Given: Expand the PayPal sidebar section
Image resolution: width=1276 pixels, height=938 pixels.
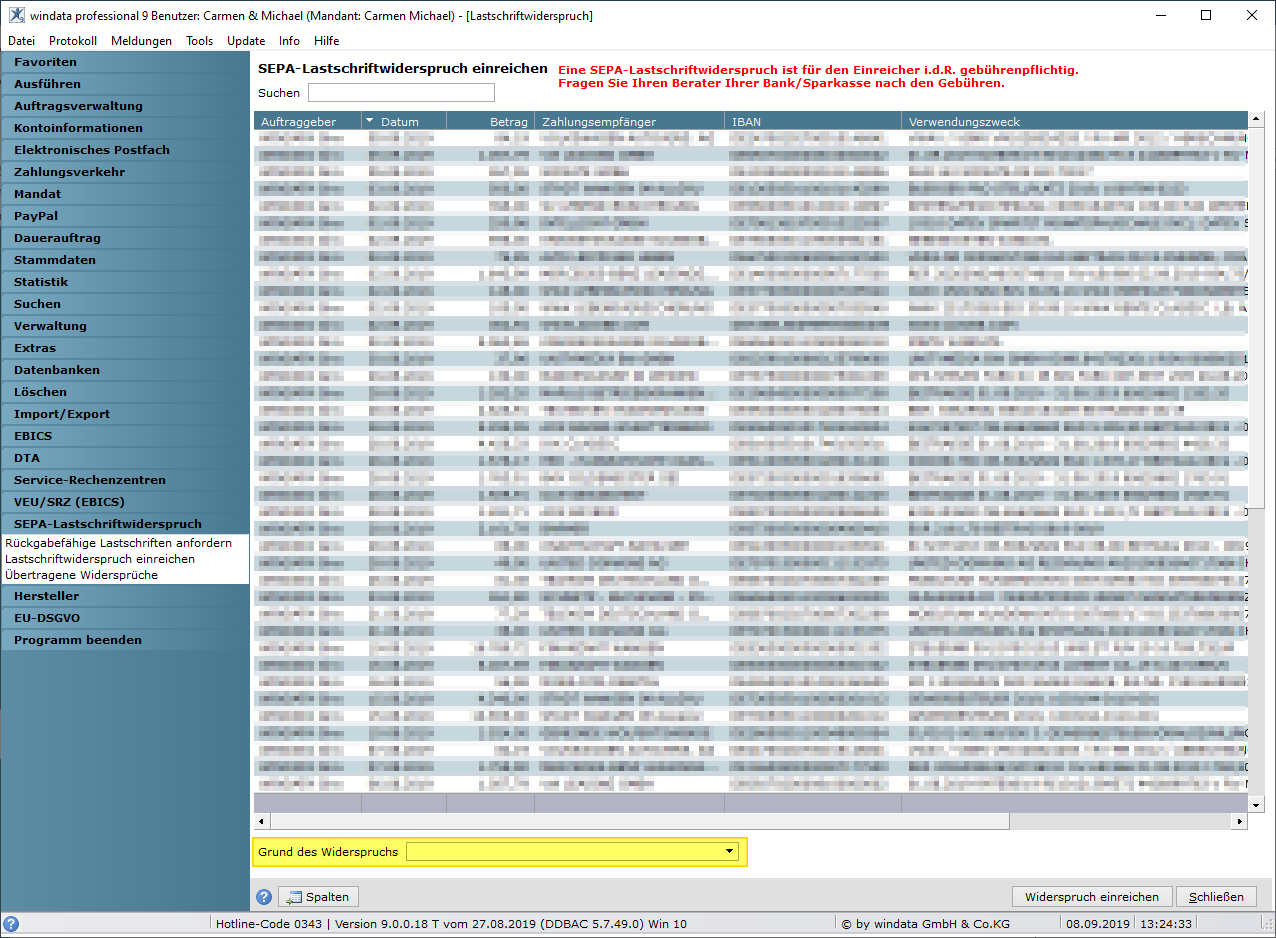Looking at the screenshot, I should (125, 216).
